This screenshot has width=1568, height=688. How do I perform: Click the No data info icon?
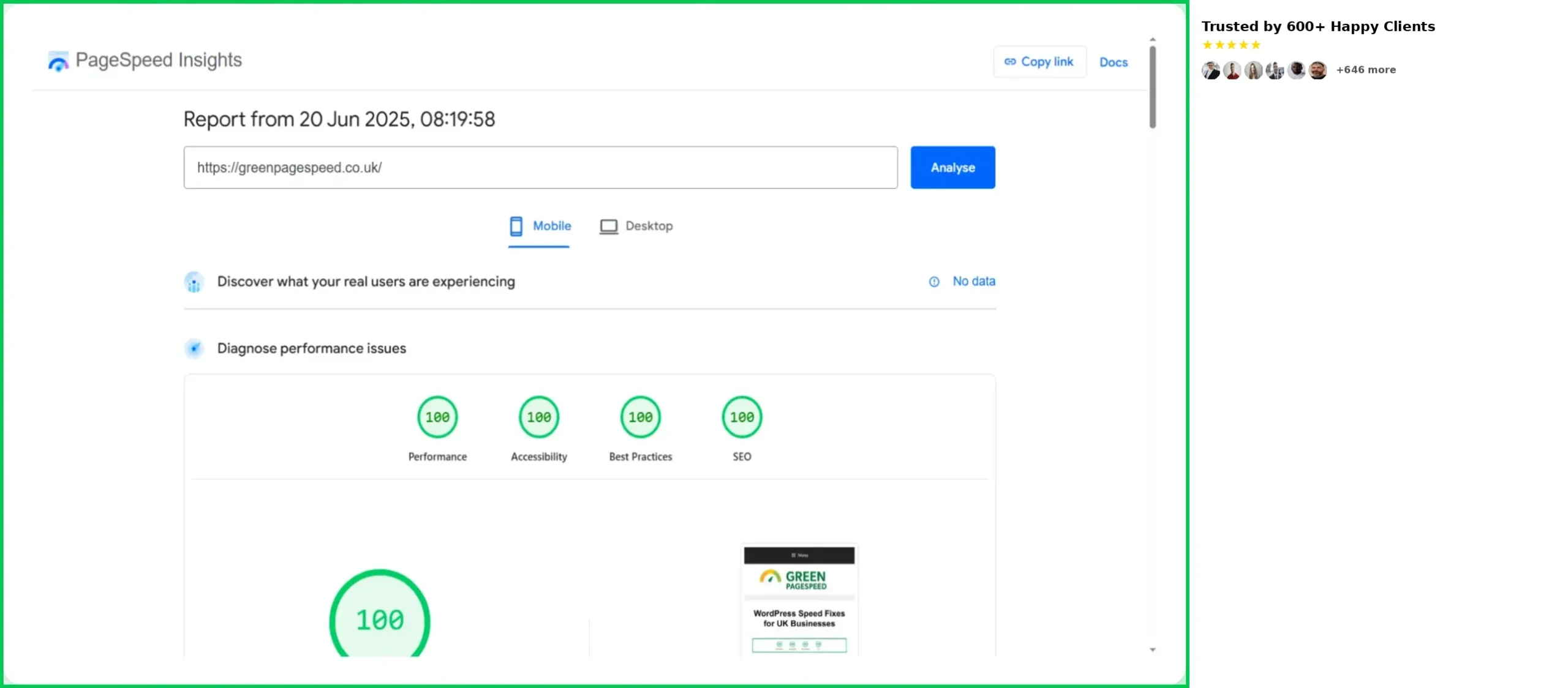pos(933,282)
